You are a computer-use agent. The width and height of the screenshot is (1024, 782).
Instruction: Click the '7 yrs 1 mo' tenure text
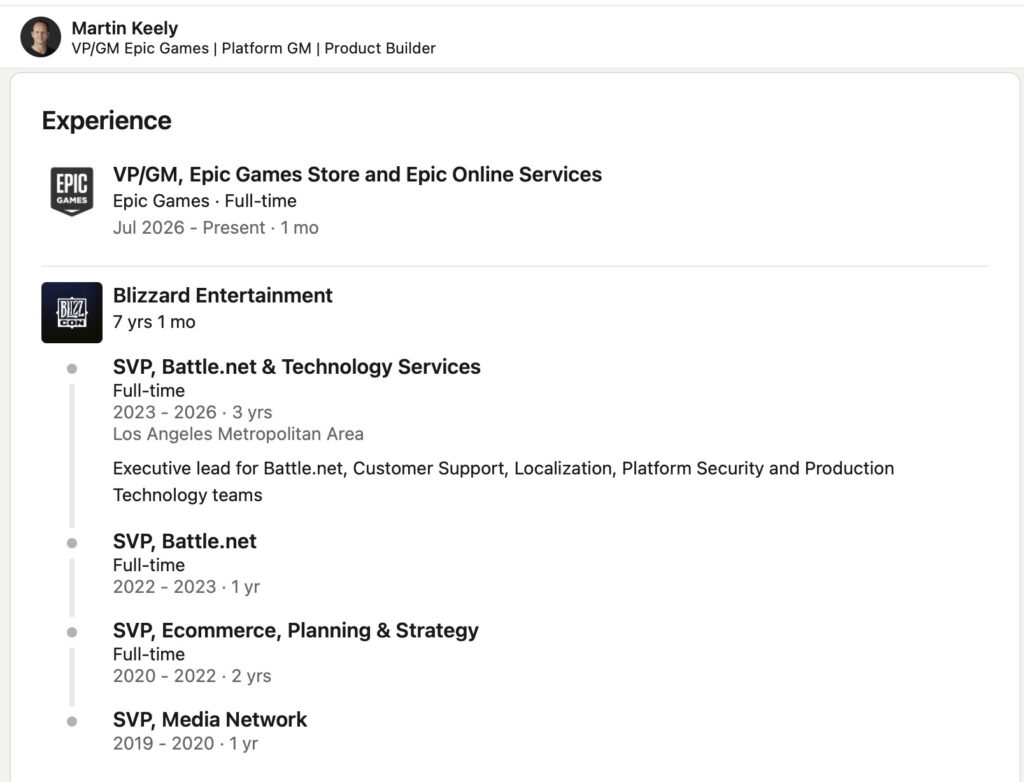[x=154, y=322]
